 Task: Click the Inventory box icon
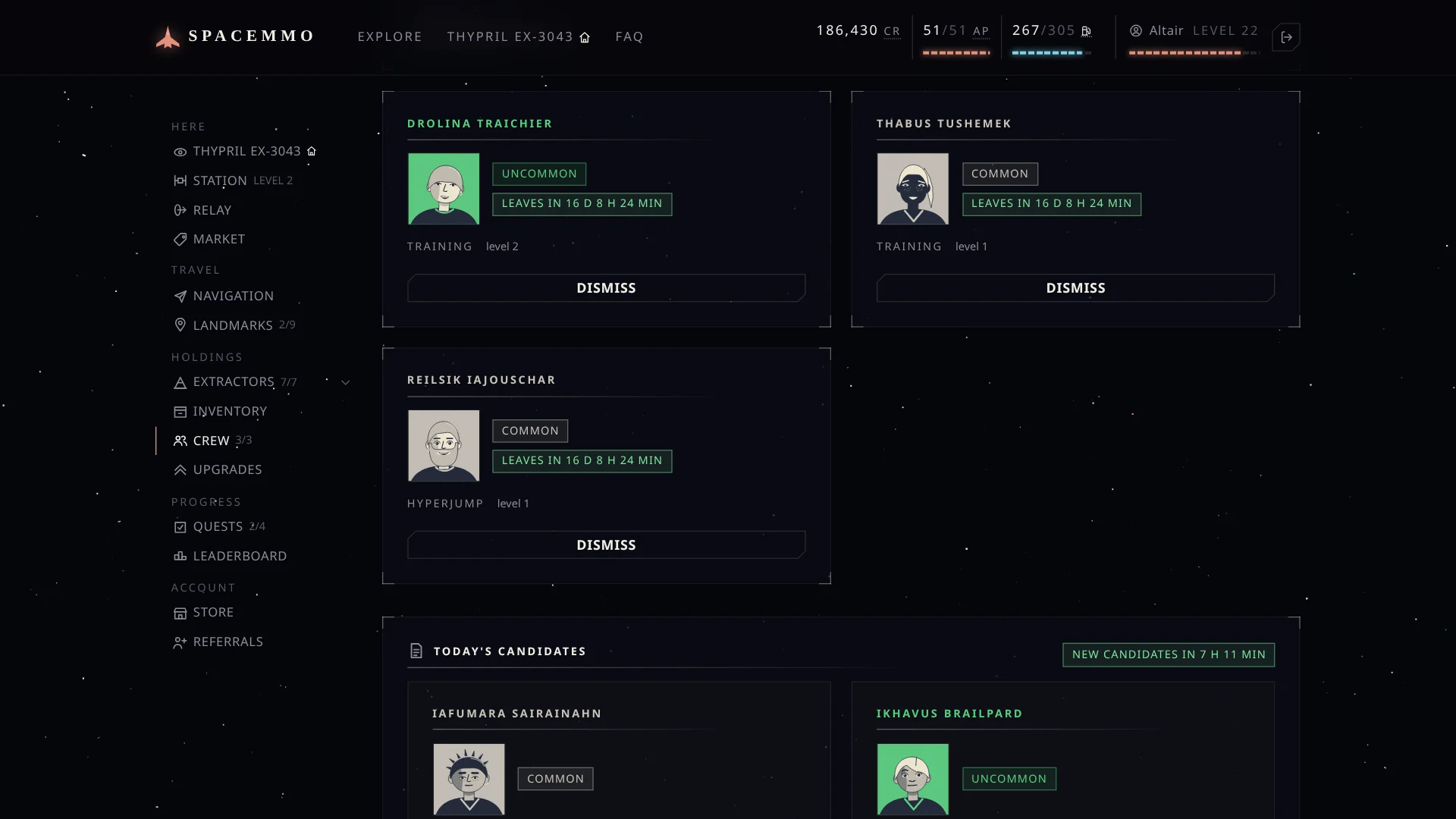180,412
